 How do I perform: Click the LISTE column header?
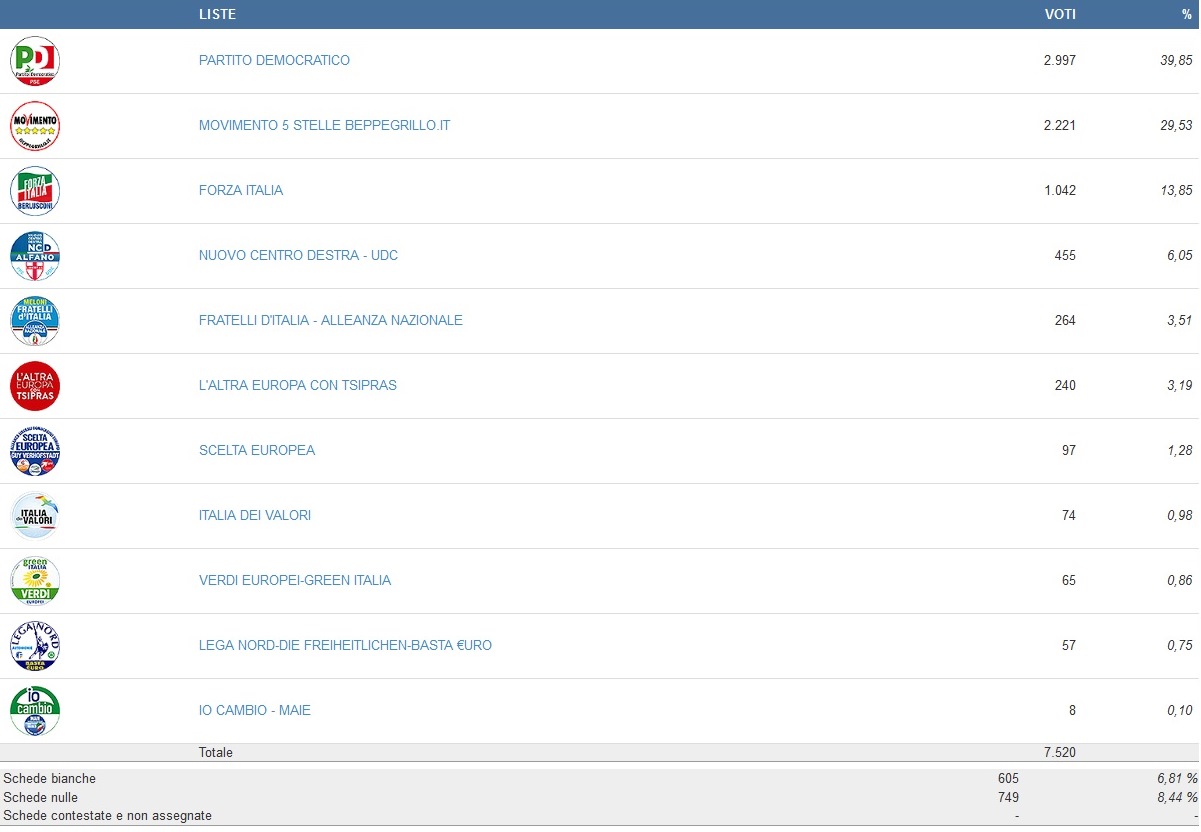point(218,14)
